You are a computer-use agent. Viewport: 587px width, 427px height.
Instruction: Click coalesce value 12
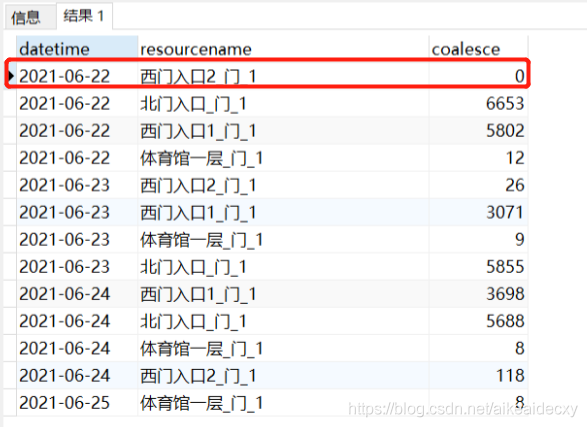(x=515, y=158)
